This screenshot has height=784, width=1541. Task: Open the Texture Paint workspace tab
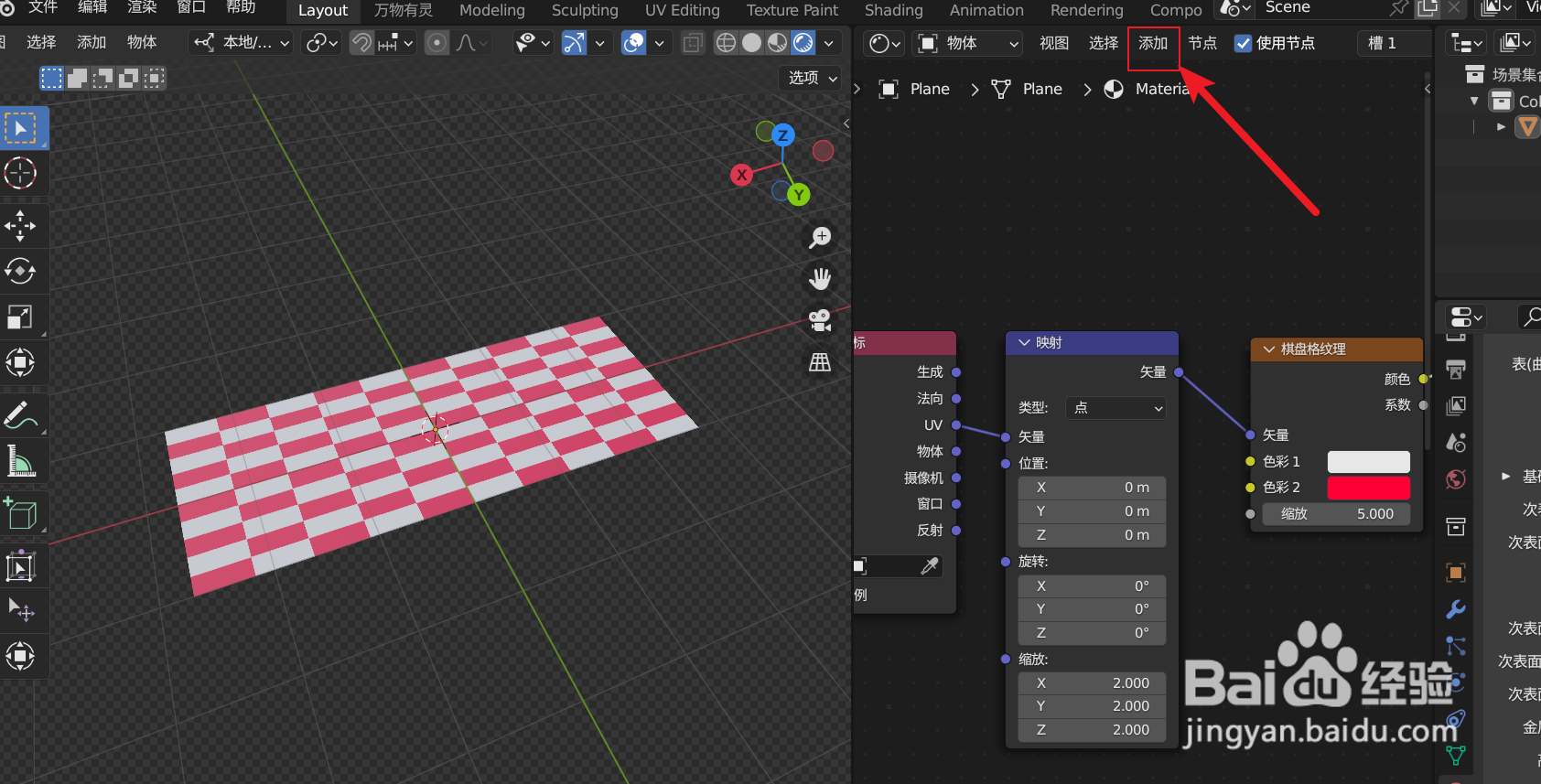pos(792,10)
